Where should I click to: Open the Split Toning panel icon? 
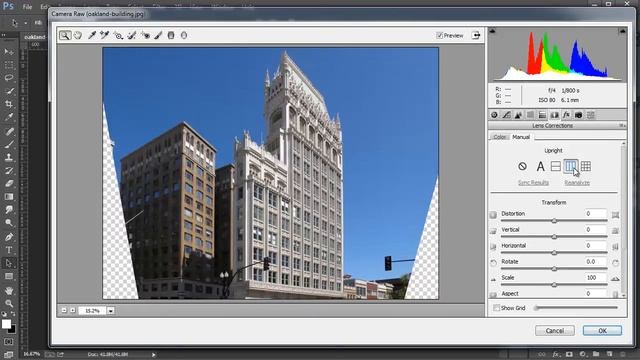542,115
